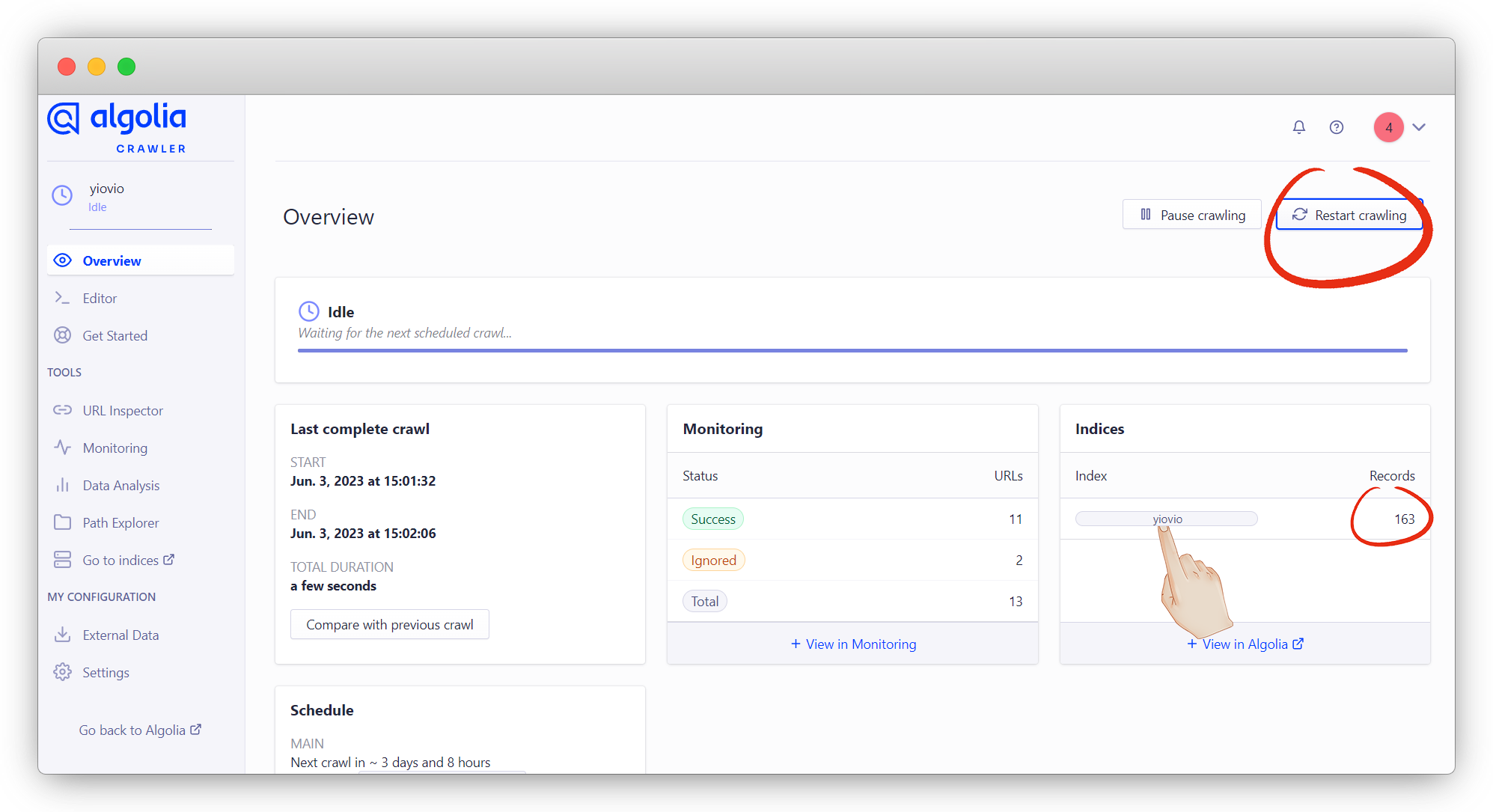Select the Overview eye icon in sidebar
Screen dimensions: 1493x812
(63, 260)
